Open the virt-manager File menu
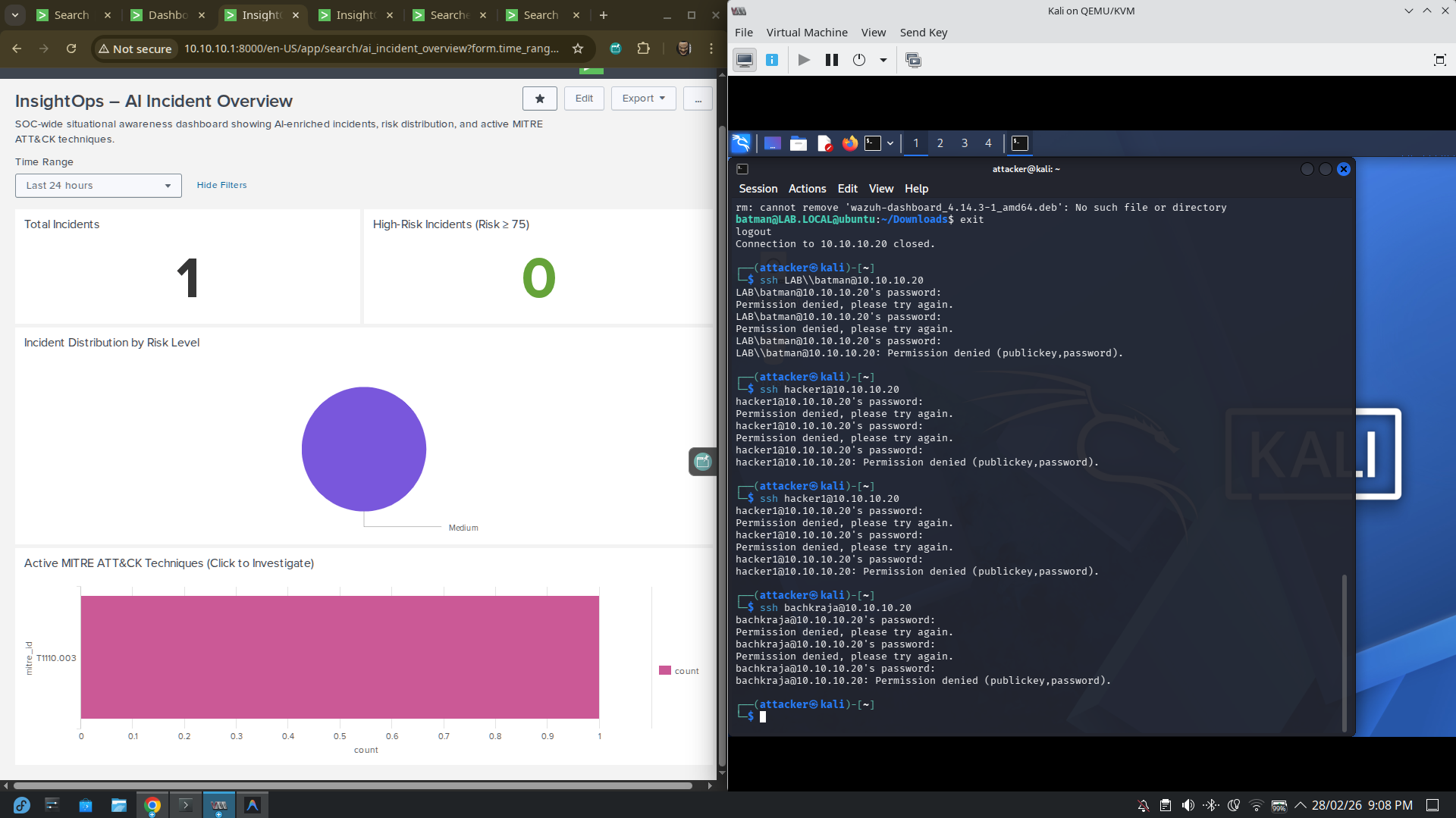 click(744, 33)
